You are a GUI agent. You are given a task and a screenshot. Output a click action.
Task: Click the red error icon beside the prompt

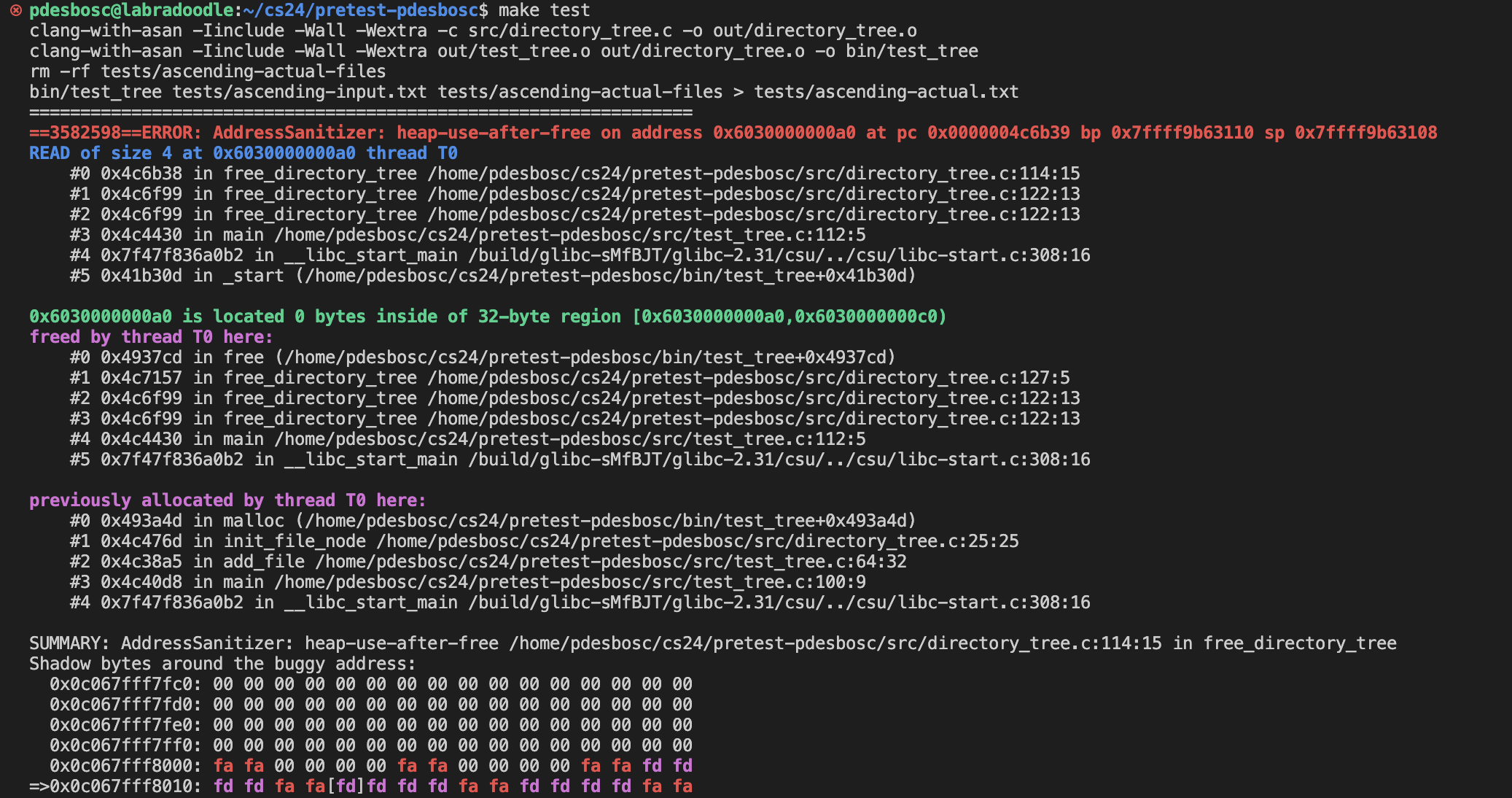pyautogui.click(x=15, y=10)
